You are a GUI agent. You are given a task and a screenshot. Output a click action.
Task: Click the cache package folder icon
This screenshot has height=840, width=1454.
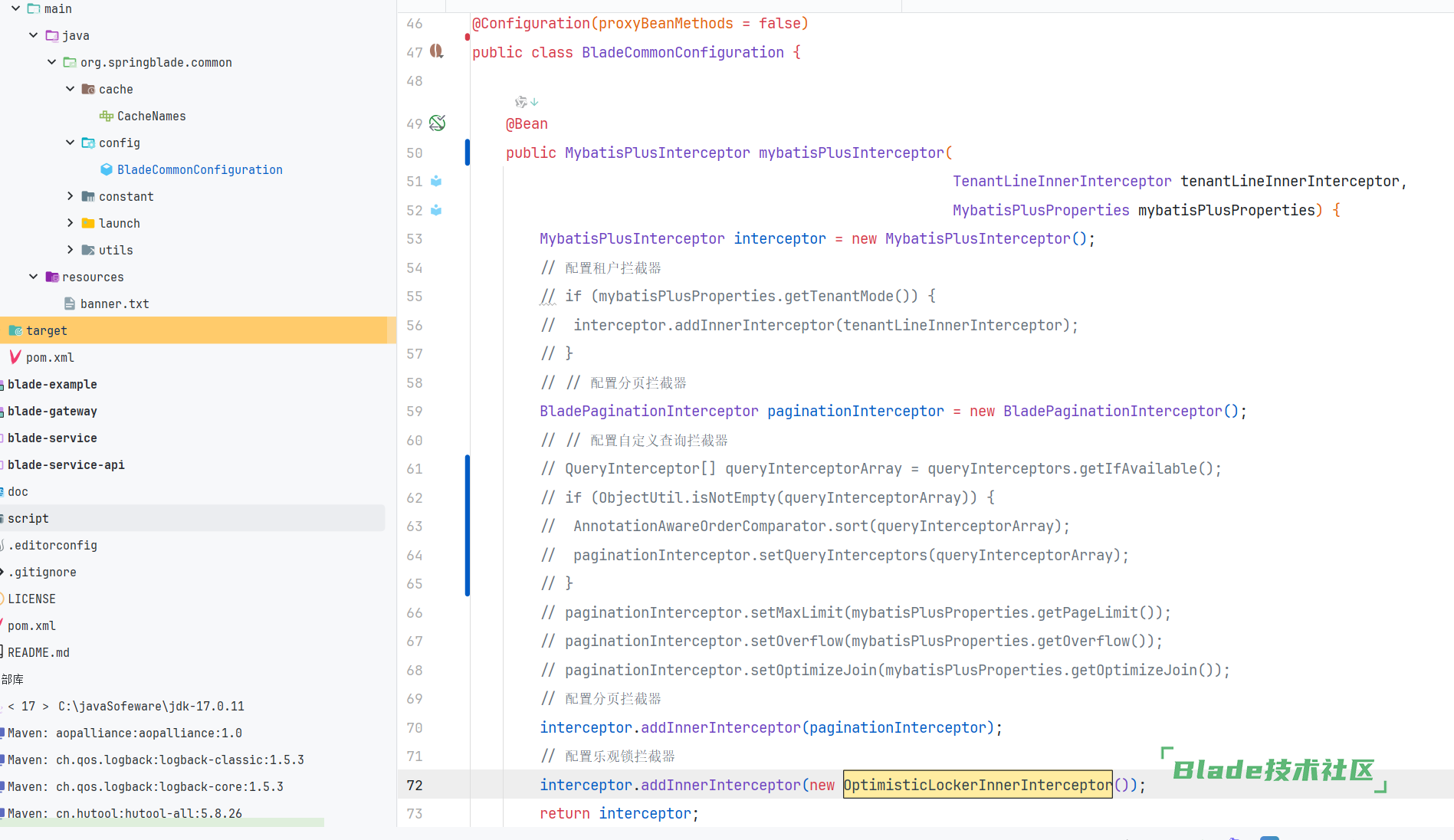88,89
